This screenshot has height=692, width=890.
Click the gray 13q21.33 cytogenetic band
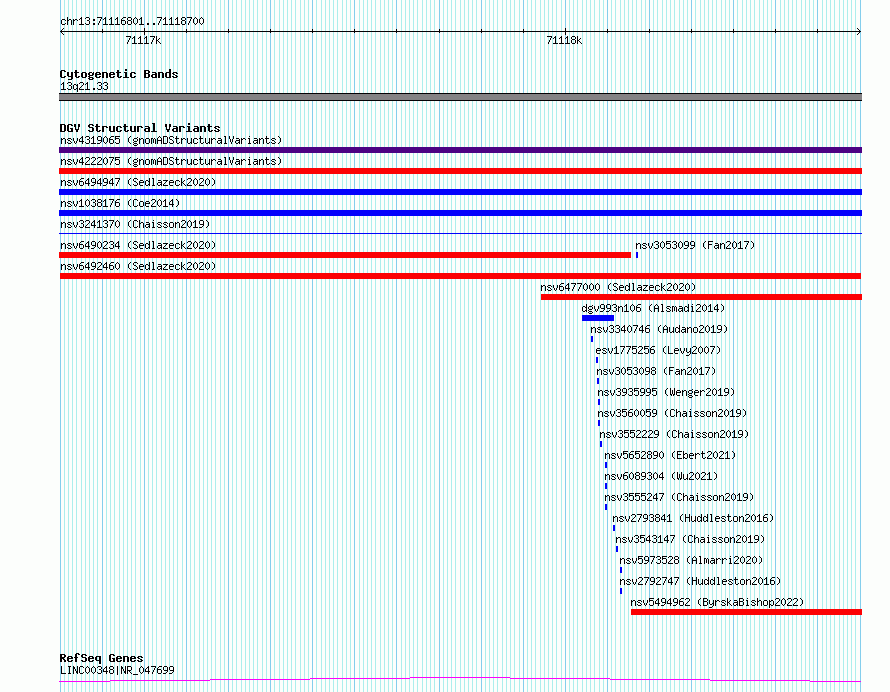tap(460, 97)
